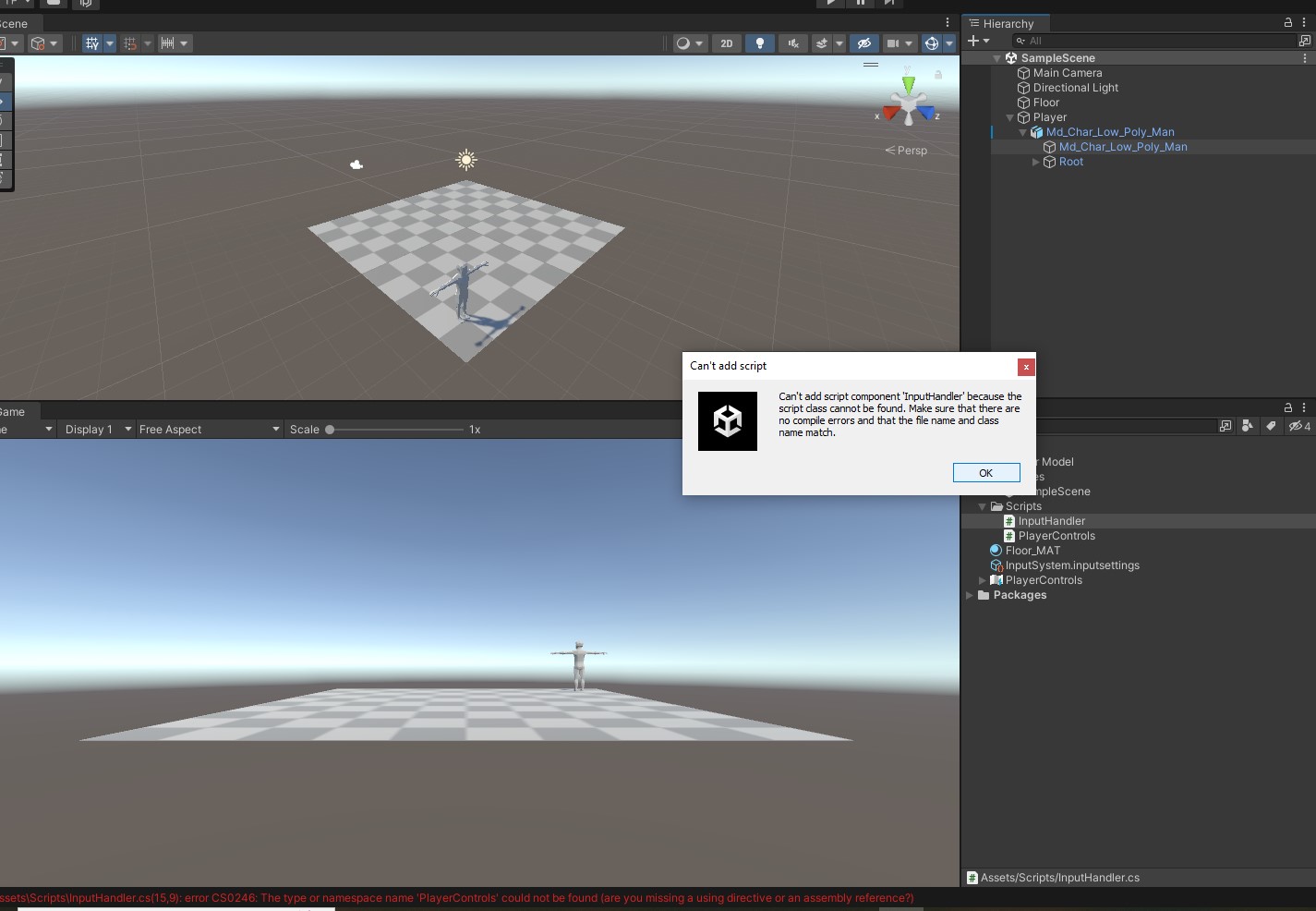Click Search by Label tag icon
1316x911 pixels.
click(1271, 426)
